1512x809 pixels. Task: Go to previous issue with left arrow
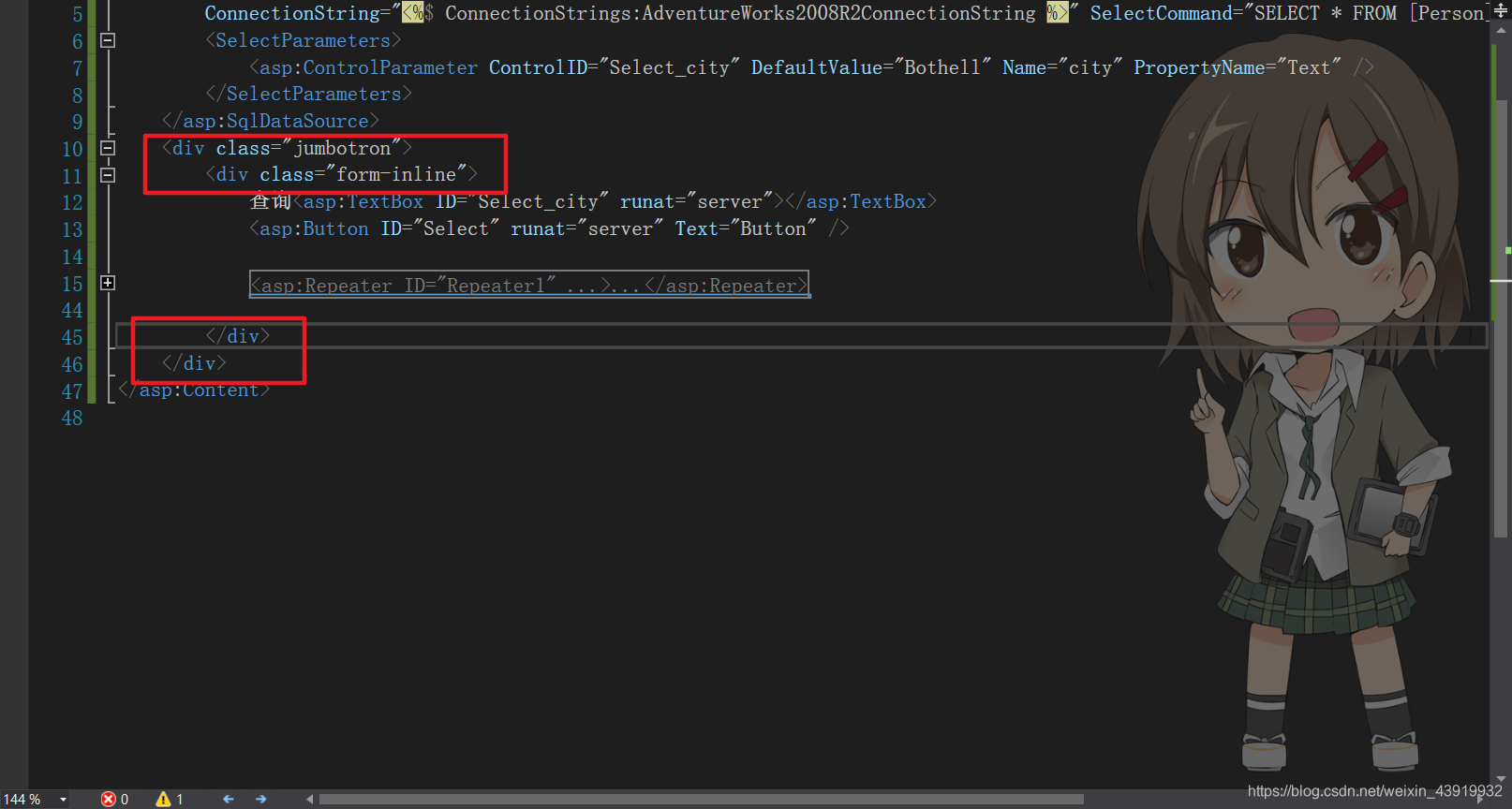[228, 799]
